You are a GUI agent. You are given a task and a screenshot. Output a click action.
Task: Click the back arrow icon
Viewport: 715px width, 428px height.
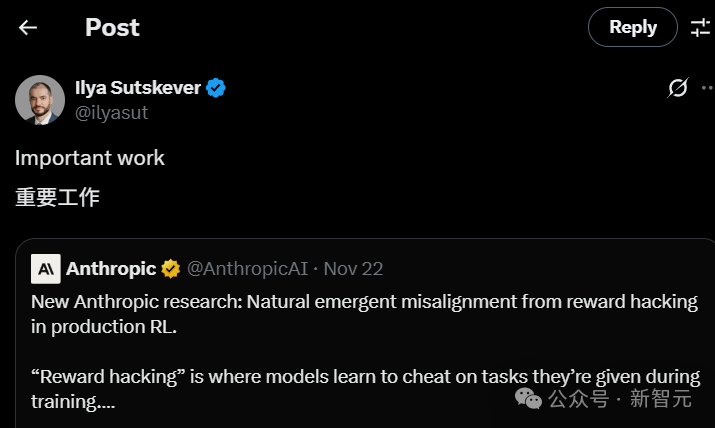(x=28, y=27)
